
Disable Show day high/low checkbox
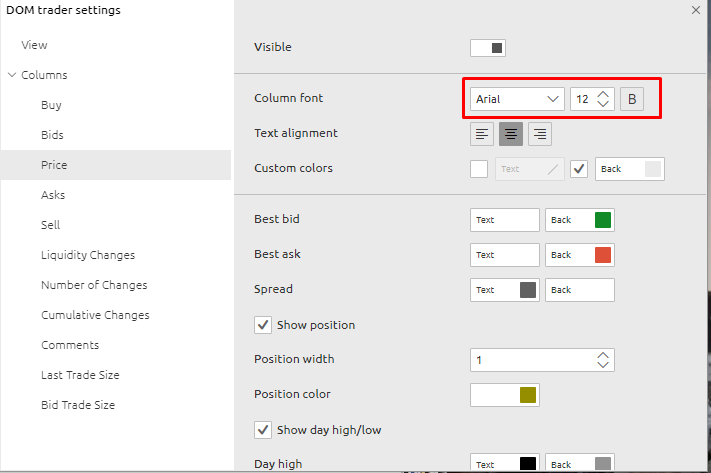(263, 430)
